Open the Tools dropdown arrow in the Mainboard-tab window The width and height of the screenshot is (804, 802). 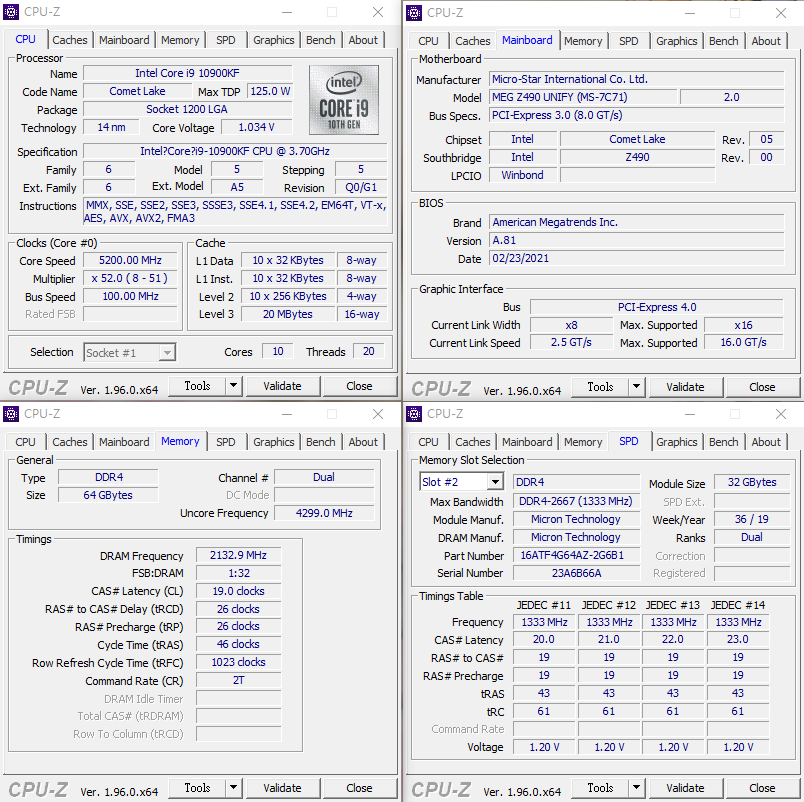point(636,387)
